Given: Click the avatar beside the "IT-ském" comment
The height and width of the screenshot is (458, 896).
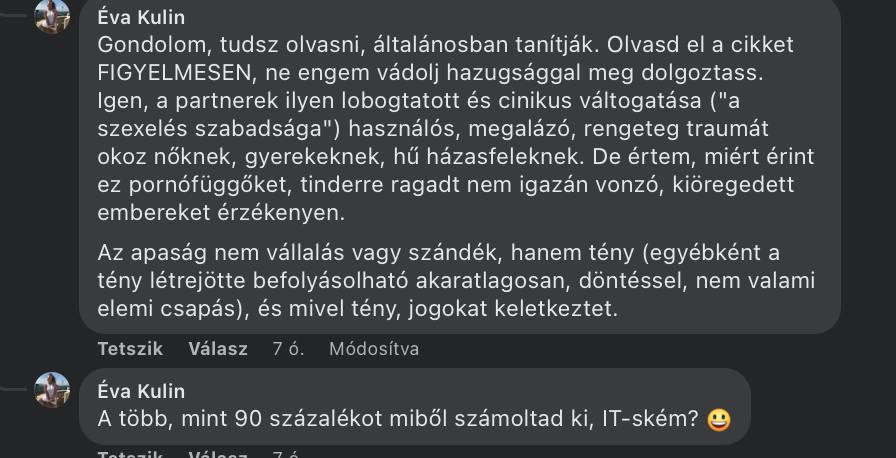Looking at the screenshot, I should pyautogui.click(x=52, y=389).
